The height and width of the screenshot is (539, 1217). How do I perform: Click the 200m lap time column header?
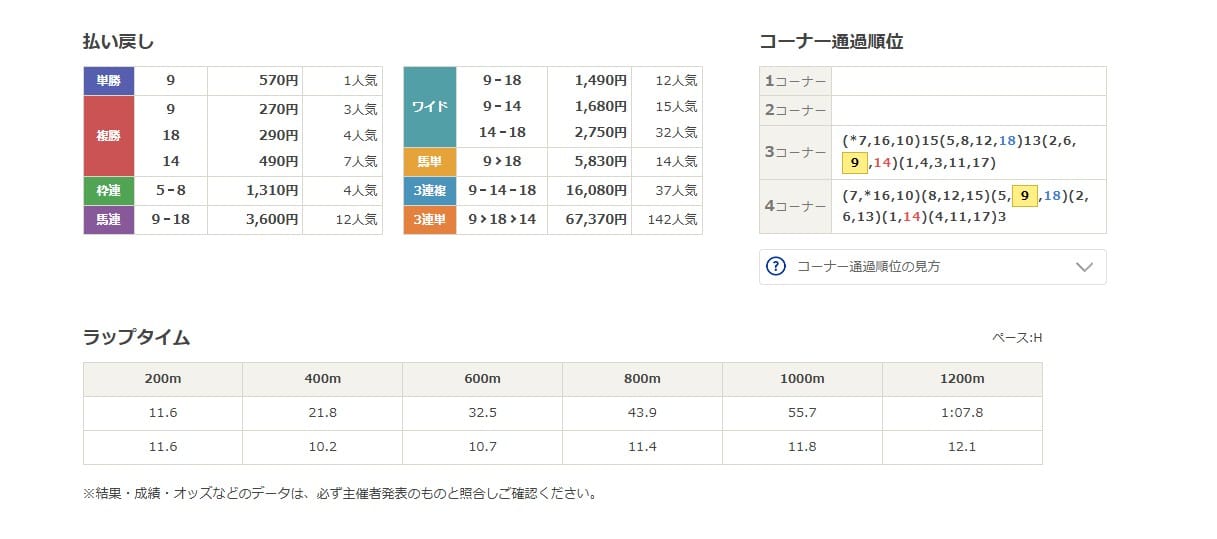coord(163,379)
